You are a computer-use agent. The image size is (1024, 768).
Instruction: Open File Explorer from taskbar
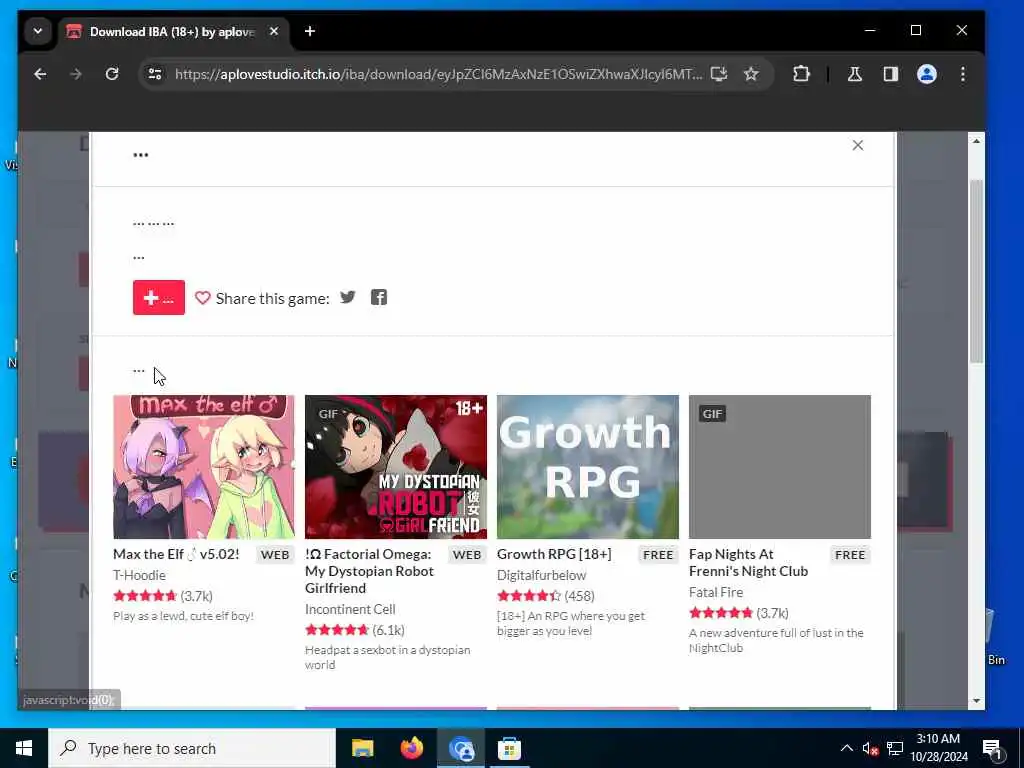(x=362, y=748)
